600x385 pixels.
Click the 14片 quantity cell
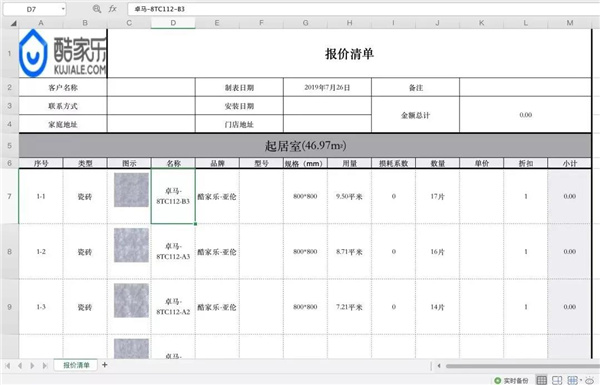click(437, 307)
